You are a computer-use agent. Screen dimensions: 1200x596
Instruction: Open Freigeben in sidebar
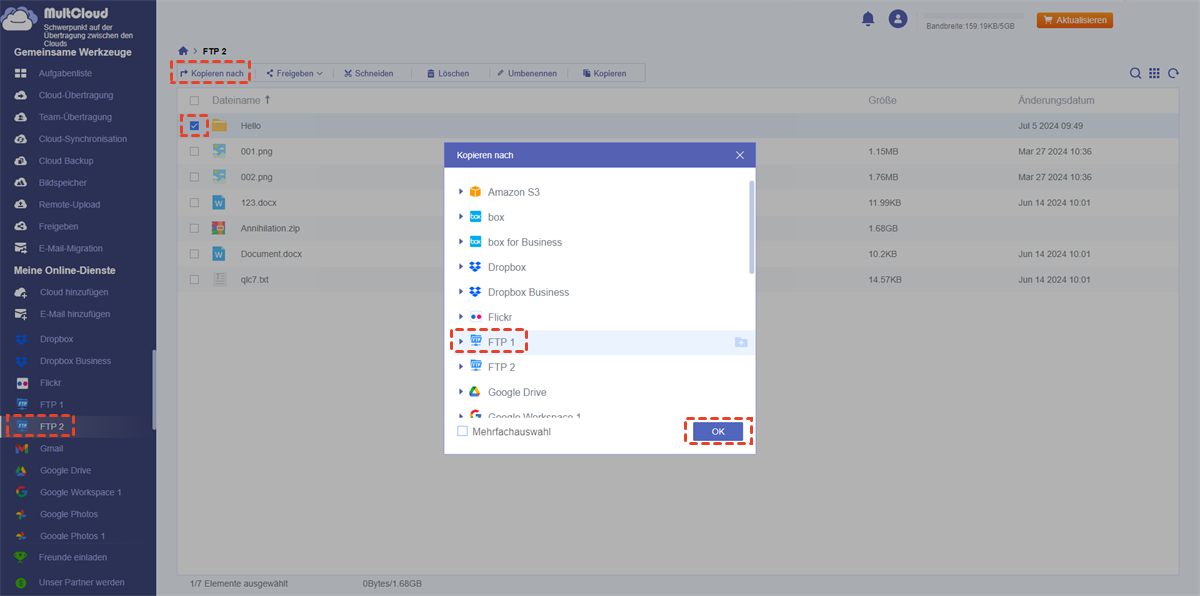tap(59, 226)
